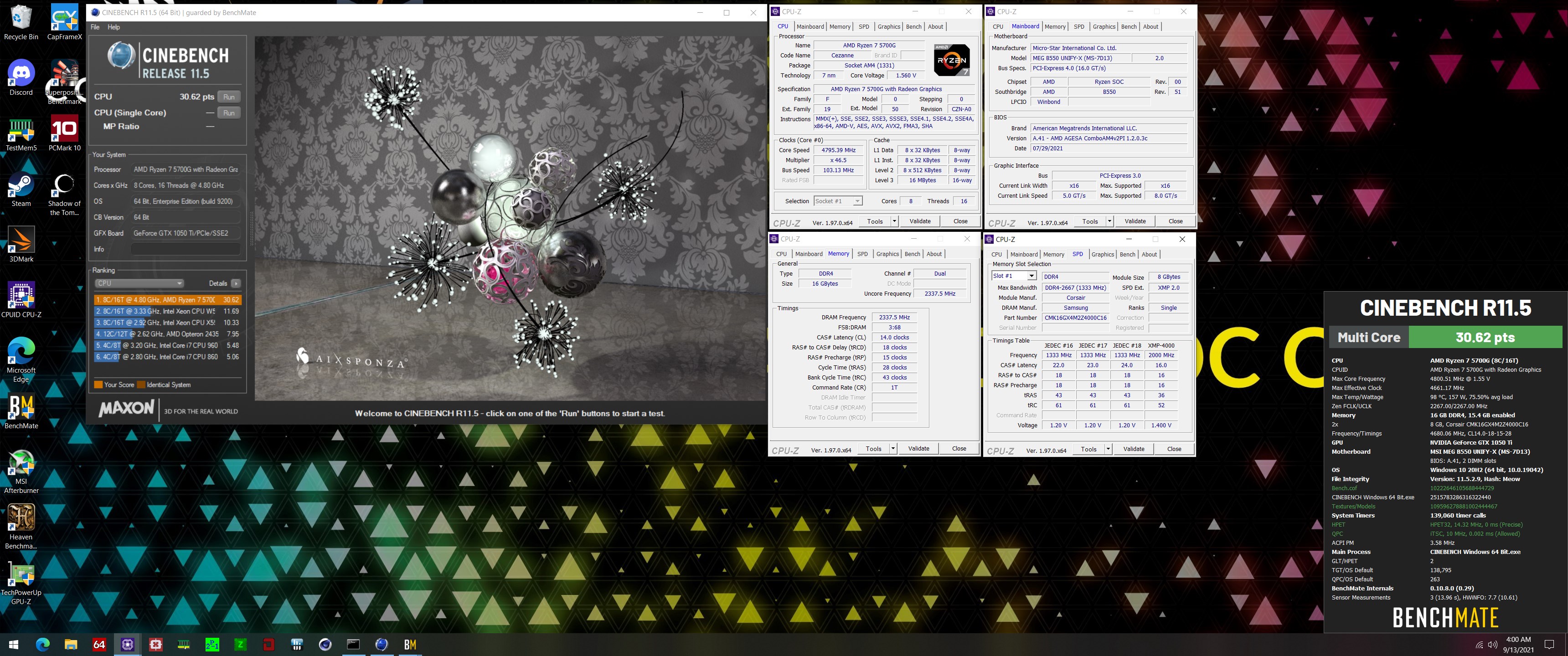
Task: Select the CPU-Z taskbar icon
Action: coord(127,645)
